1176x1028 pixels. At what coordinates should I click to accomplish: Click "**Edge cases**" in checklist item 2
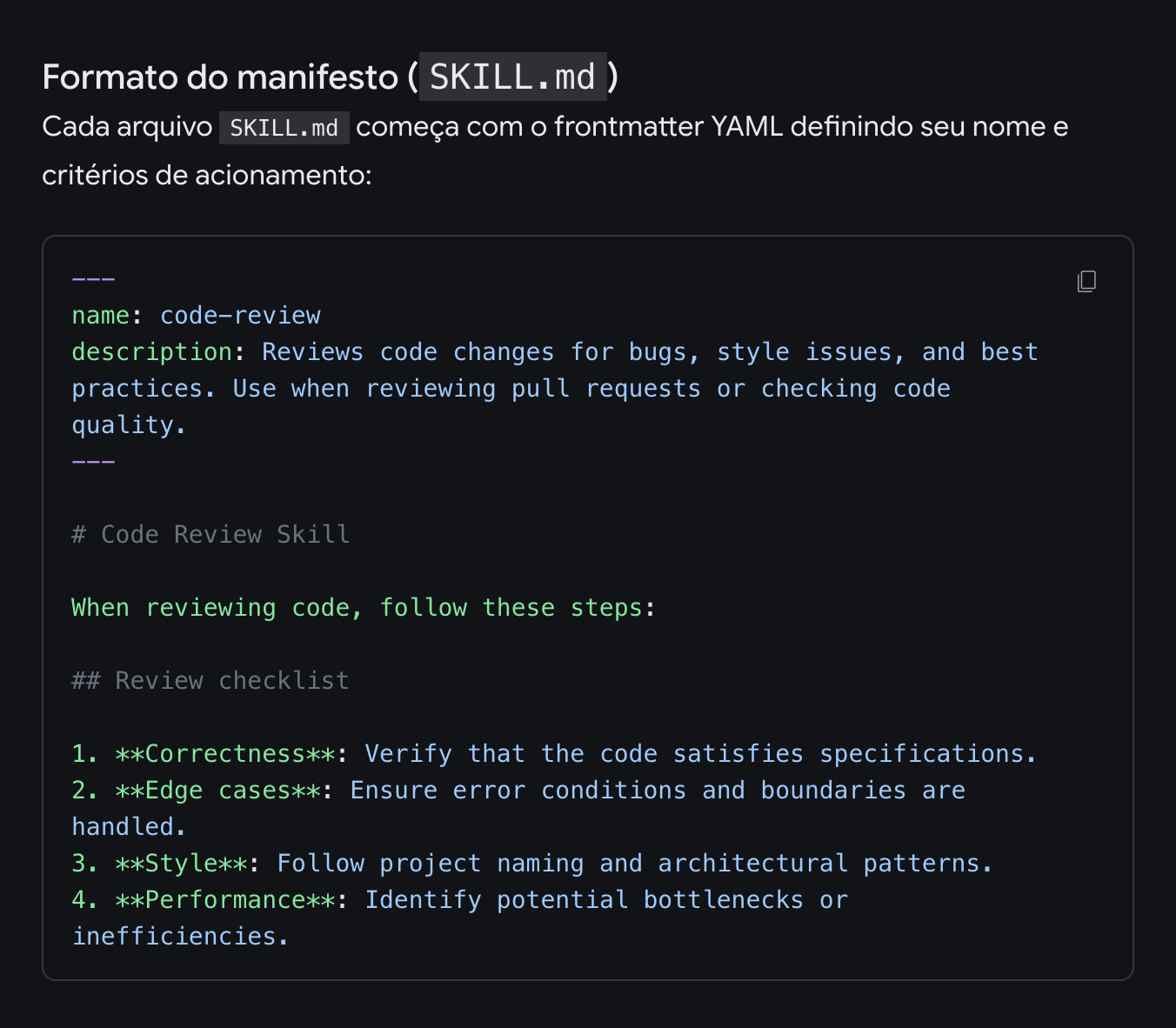pos(218,790)
